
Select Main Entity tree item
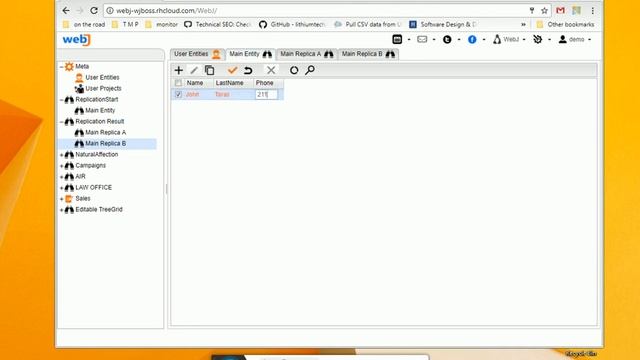point(100,110)
